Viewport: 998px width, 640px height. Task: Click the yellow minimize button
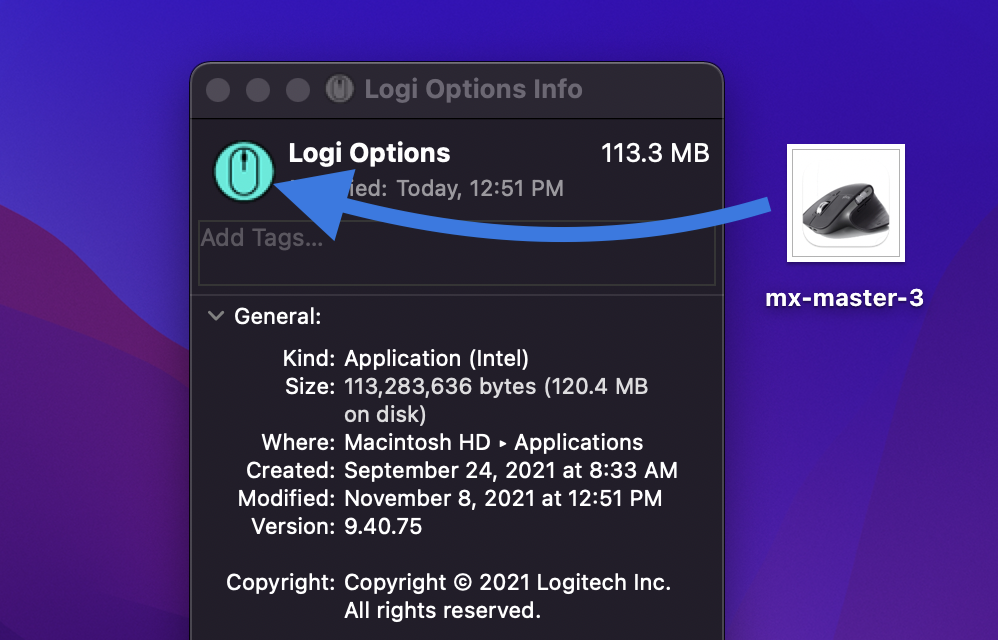point(257,89)
